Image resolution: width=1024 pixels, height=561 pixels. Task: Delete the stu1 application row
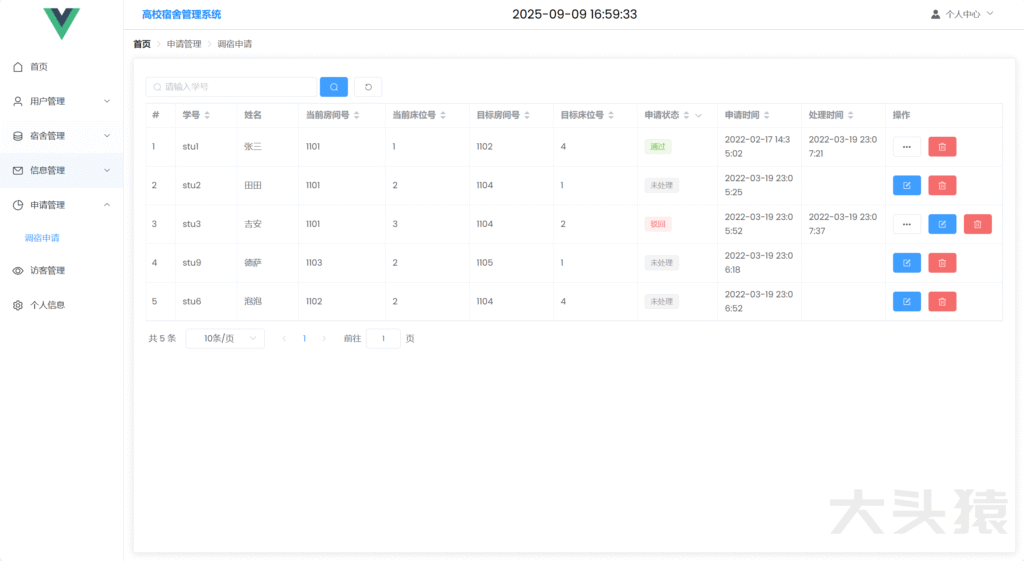click(942, 147)
